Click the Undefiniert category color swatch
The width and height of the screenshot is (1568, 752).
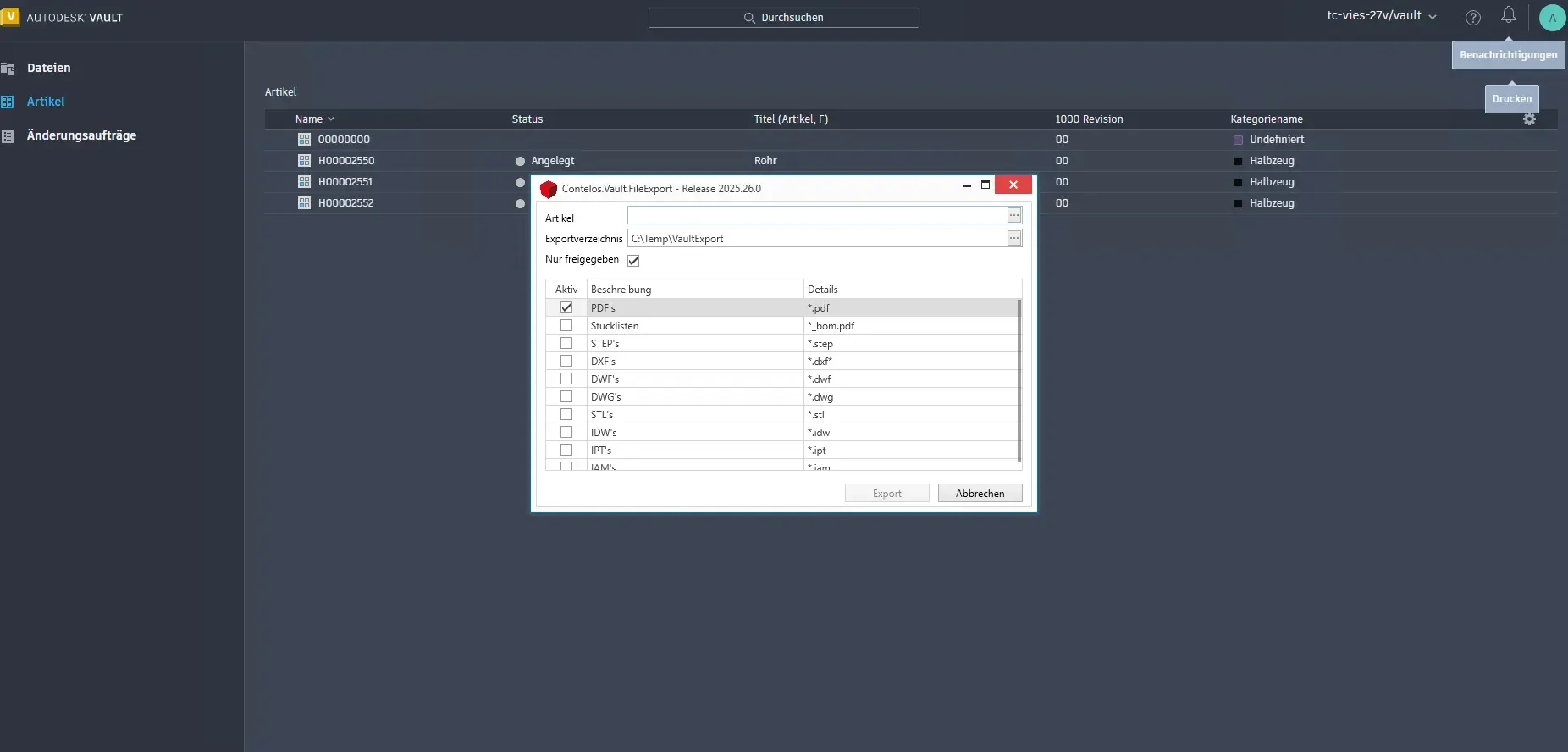tap(1238, 141)
